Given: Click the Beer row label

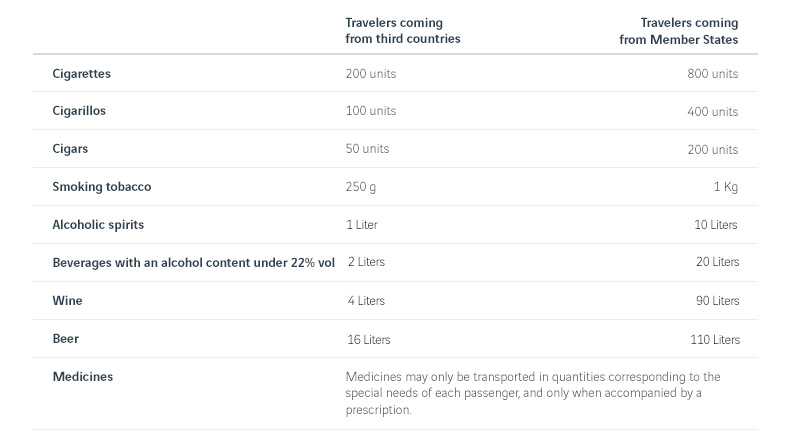Looking at the screenshot, I should point(65,339).
